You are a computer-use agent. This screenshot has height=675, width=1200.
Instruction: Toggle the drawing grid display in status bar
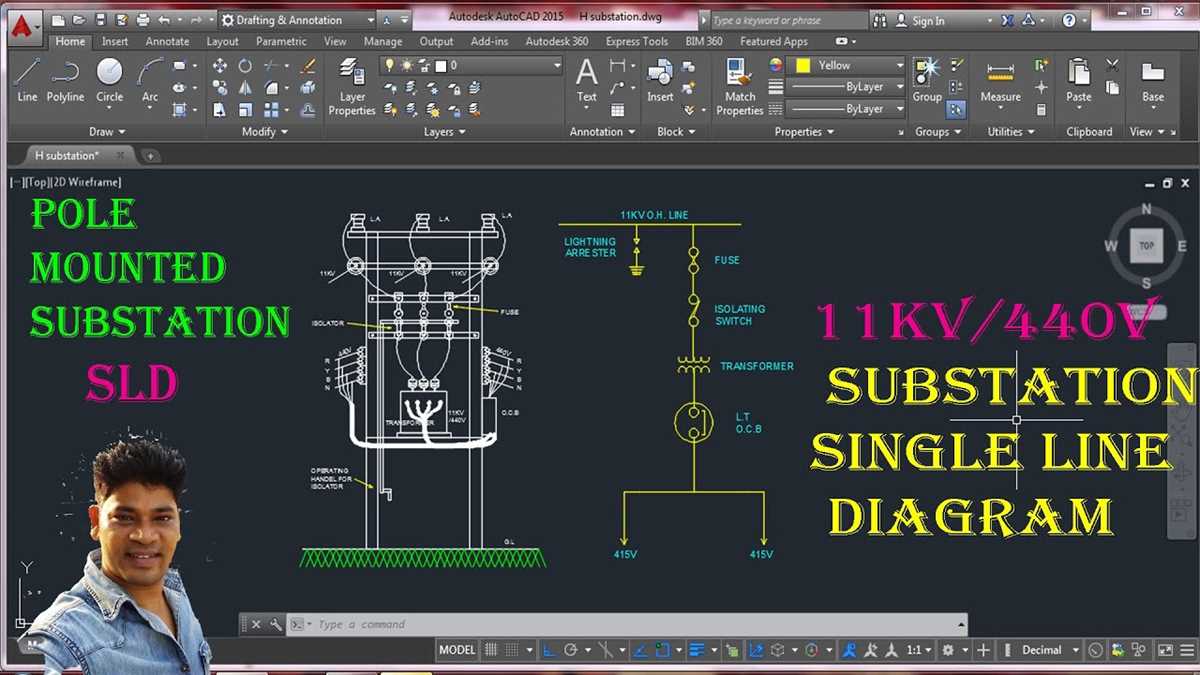pyautogui.click(x=491, y=650)
